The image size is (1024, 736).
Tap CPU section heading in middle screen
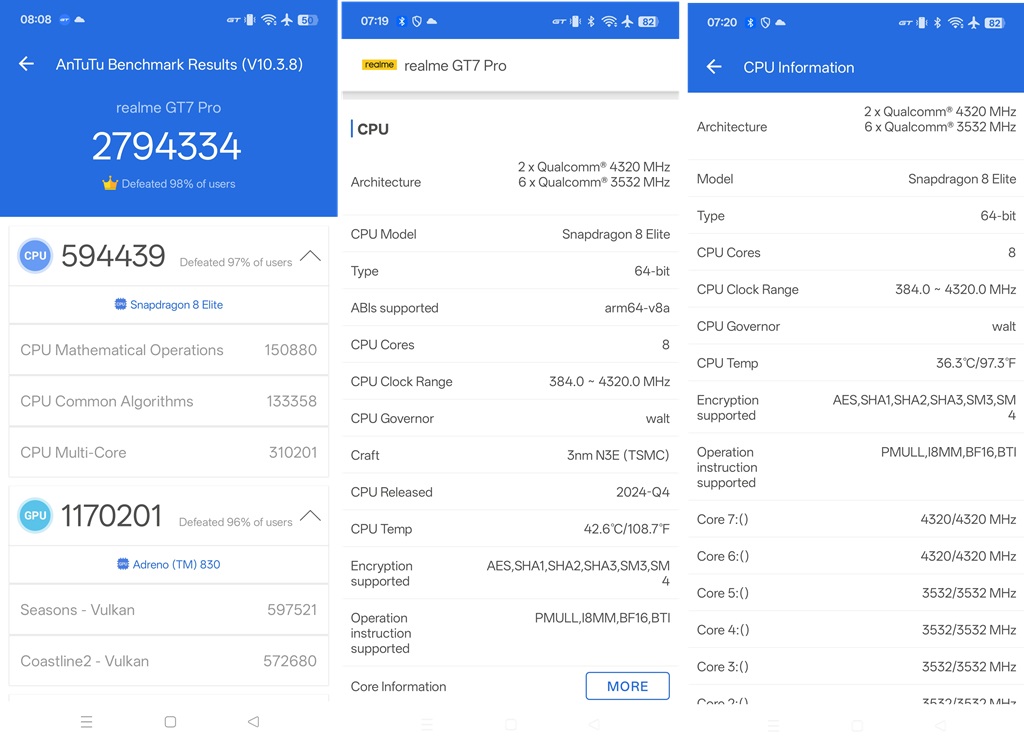pos(373,129)
